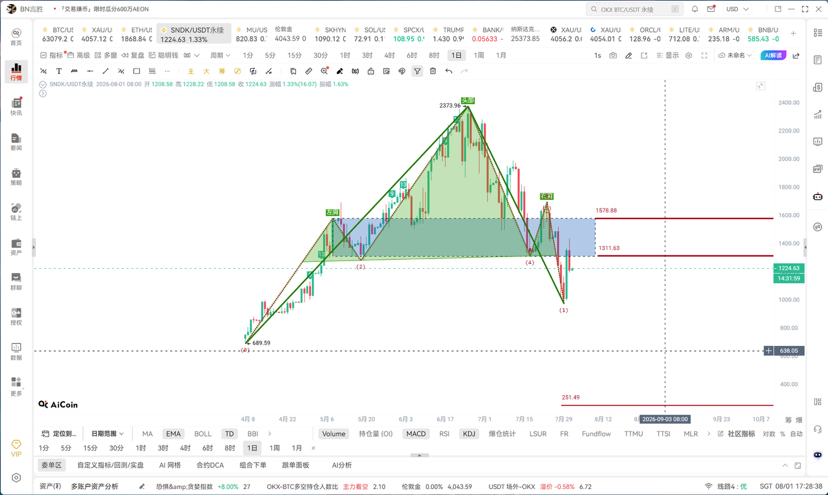Image resolution: width=828 pixels, height=495 pixels.
Task: Select the rectangle drawing tool
Action: pos(136,71)
